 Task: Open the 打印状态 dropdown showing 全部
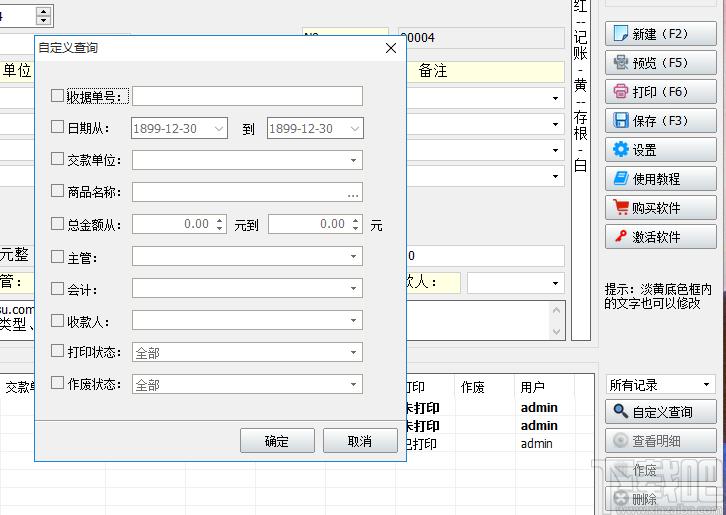pos(353,352)
